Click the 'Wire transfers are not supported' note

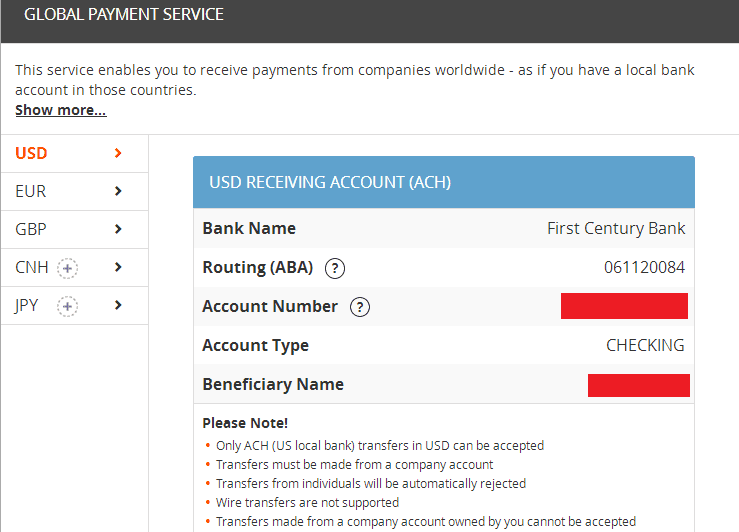point(307,502)
